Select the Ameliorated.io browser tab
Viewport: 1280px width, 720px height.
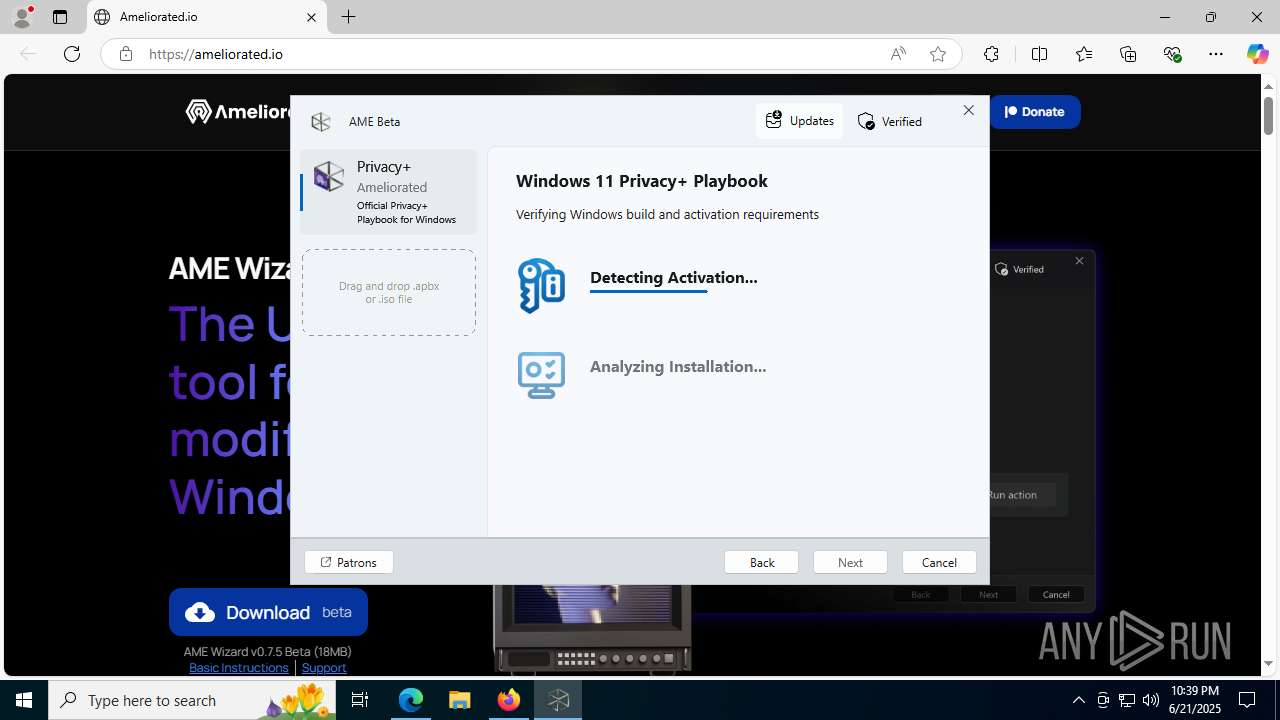[x=207, y=17]
